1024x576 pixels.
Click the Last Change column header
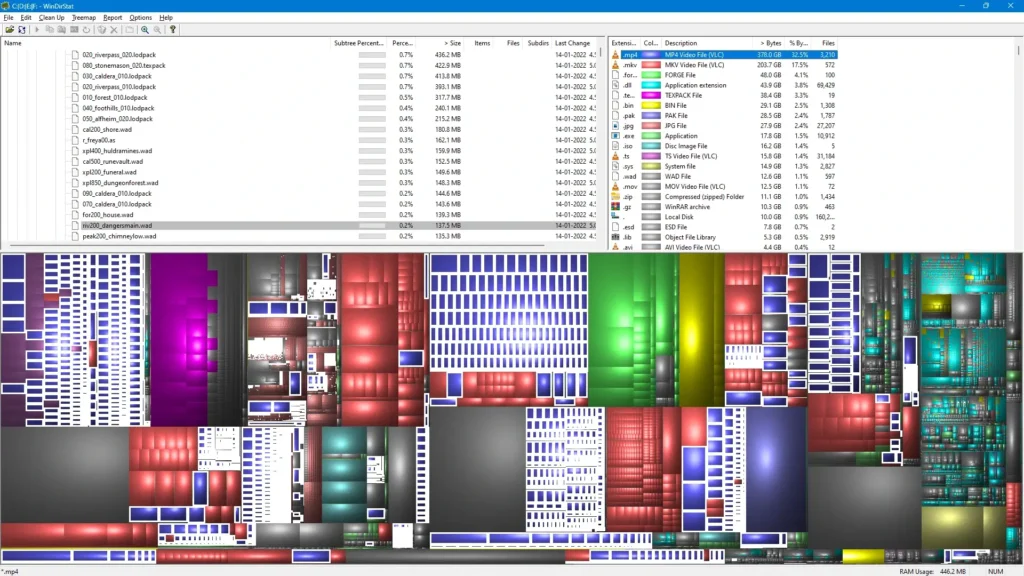pyautogui.click(x=573, y=43)
